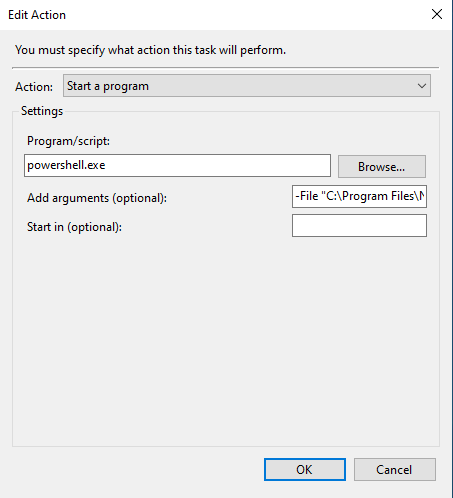453x498 pixels.
Task: Click the Browse... button
Action: click(x=382, y=166)
